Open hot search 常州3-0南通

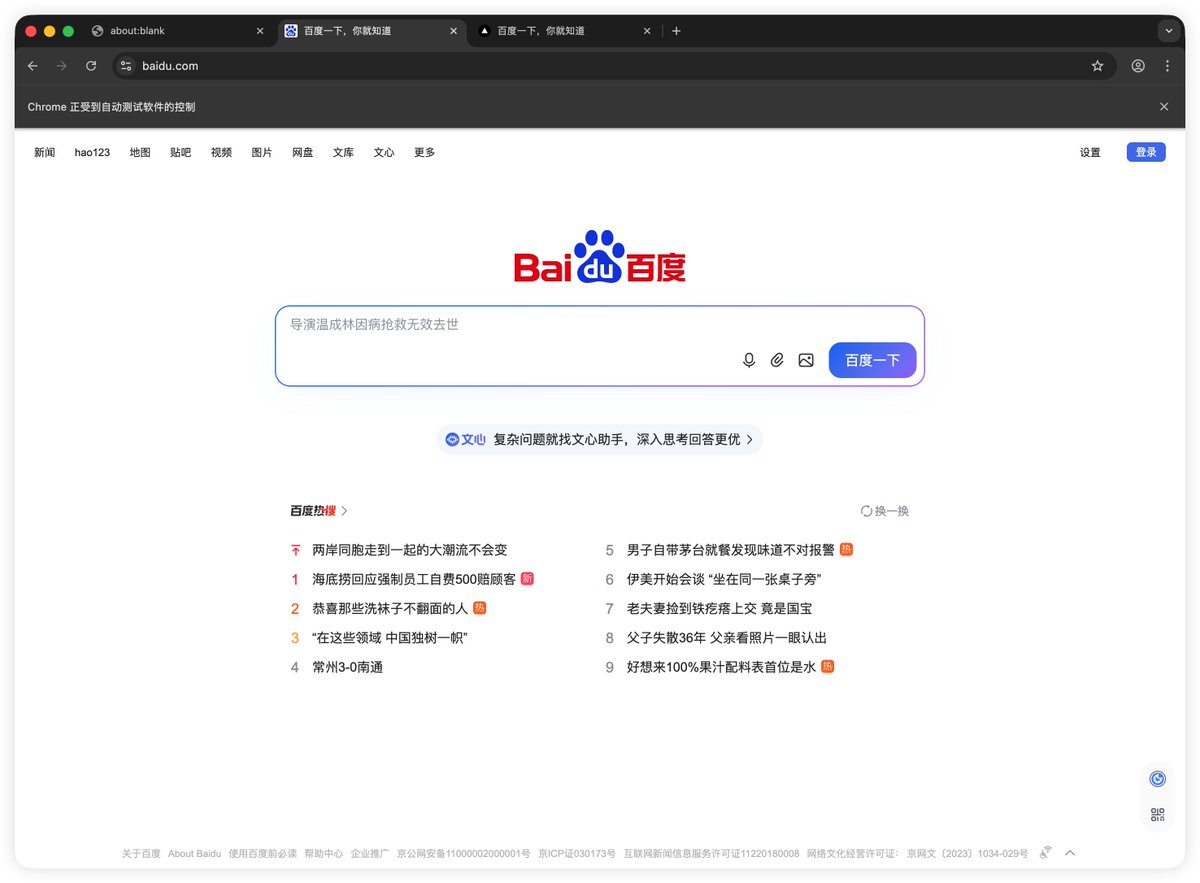coord(348,667)
